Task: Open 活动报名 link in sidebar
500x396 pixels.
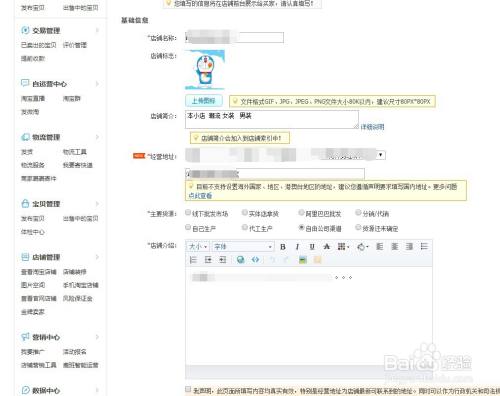Action: pos(75,352)
